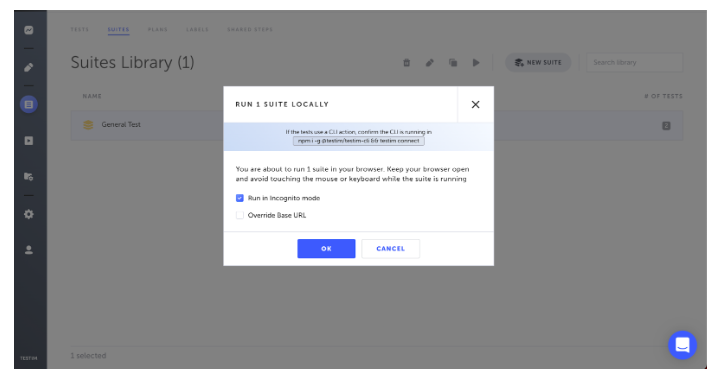Run selected suite with play icon
The height and width of the screenshot is (385, 717).
click(x=476, y=63)
